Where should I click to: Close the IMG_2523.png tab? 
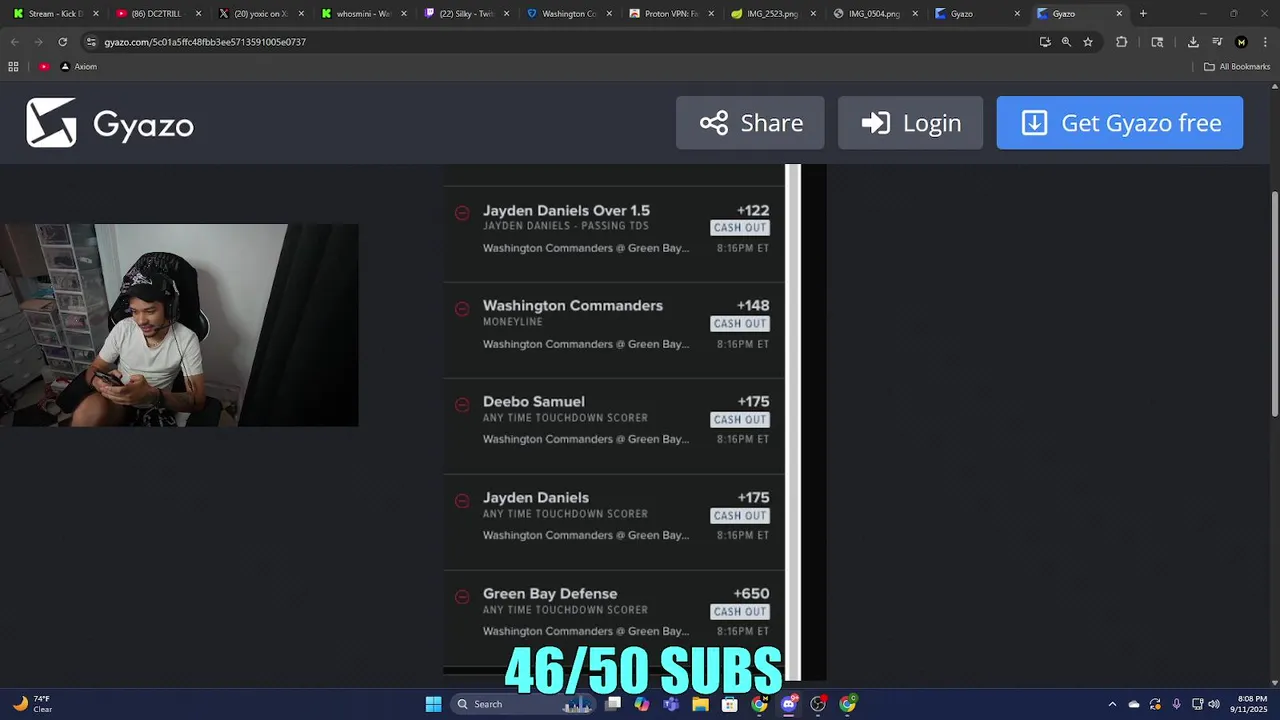(812, 14)
